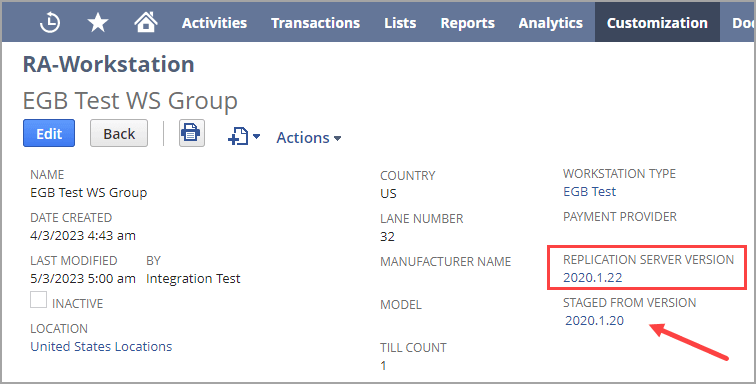Viewport: 756px width, 384px height.
Task: Select the RA-Workstation page title
Action: pos(108,64)
